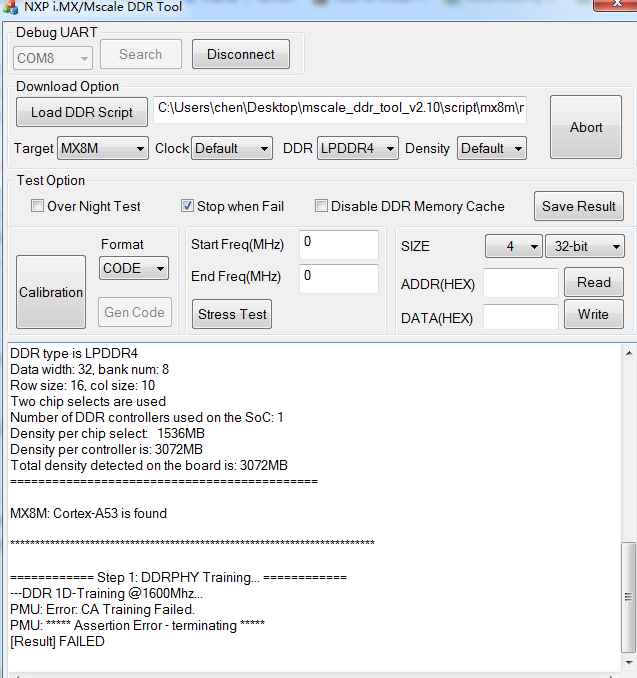
Task: Click log scrollbar up arrow
Action: coord(629,353)
